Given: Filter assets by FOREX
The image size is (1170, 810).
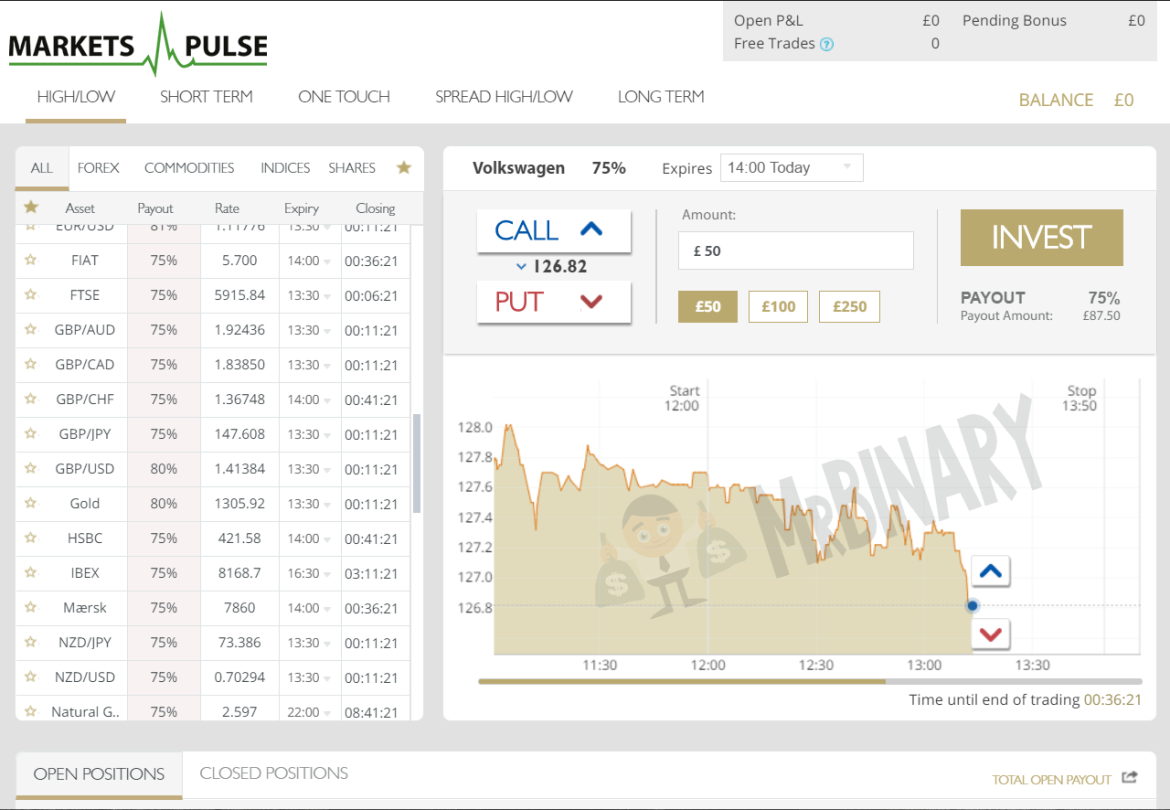Looking at the screenshot, I should (98, 168).
